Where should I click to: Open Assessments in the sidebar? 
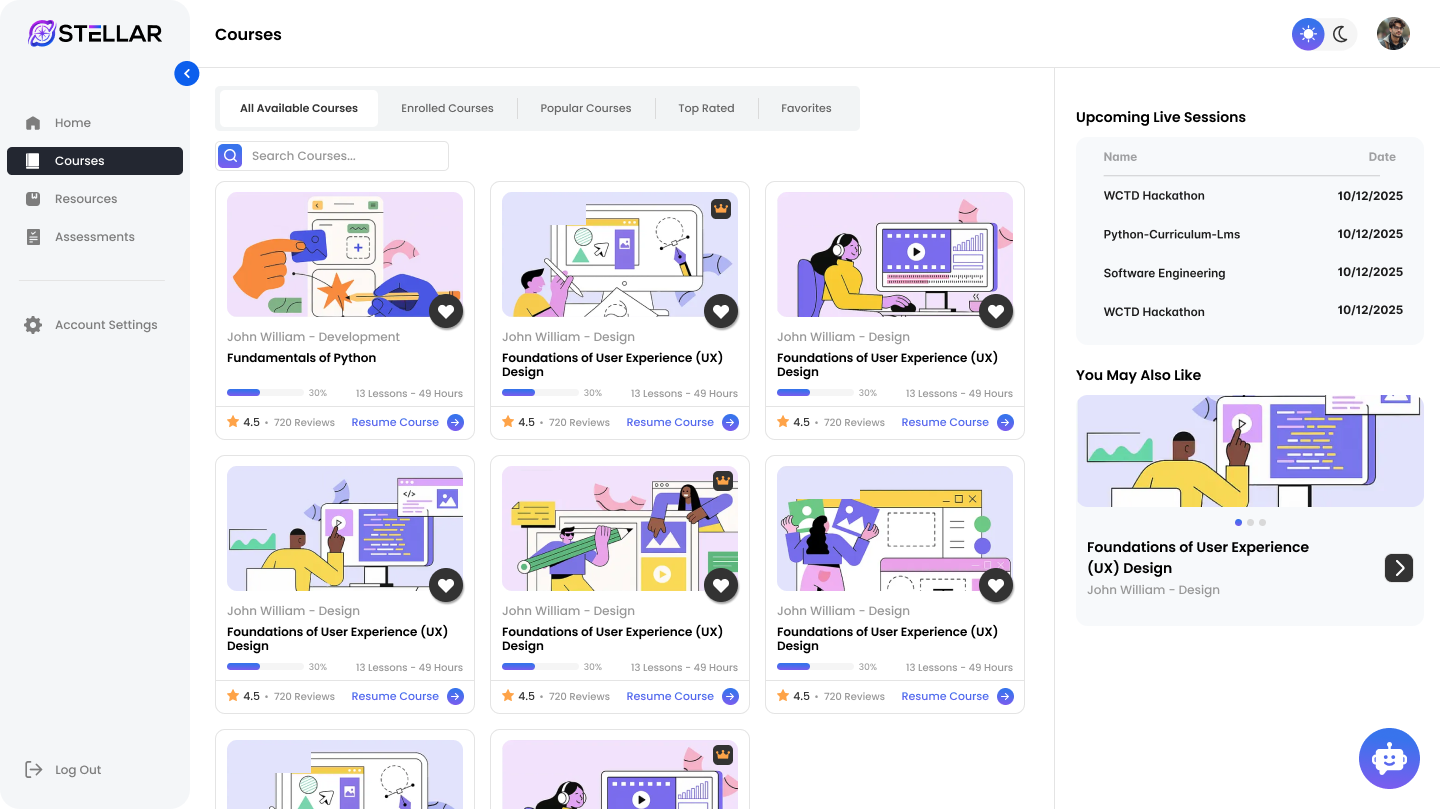[94, 237]
